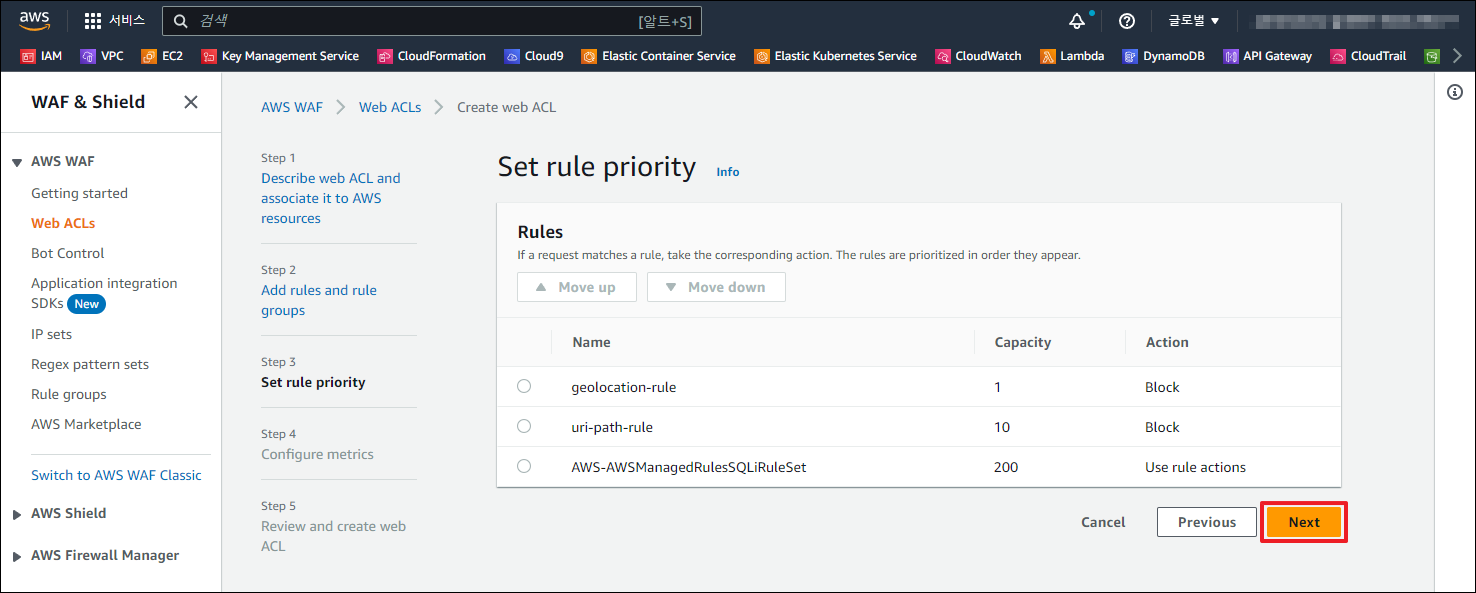Open the info panel icon
1476x593 pixels.
pos(1455,92)
